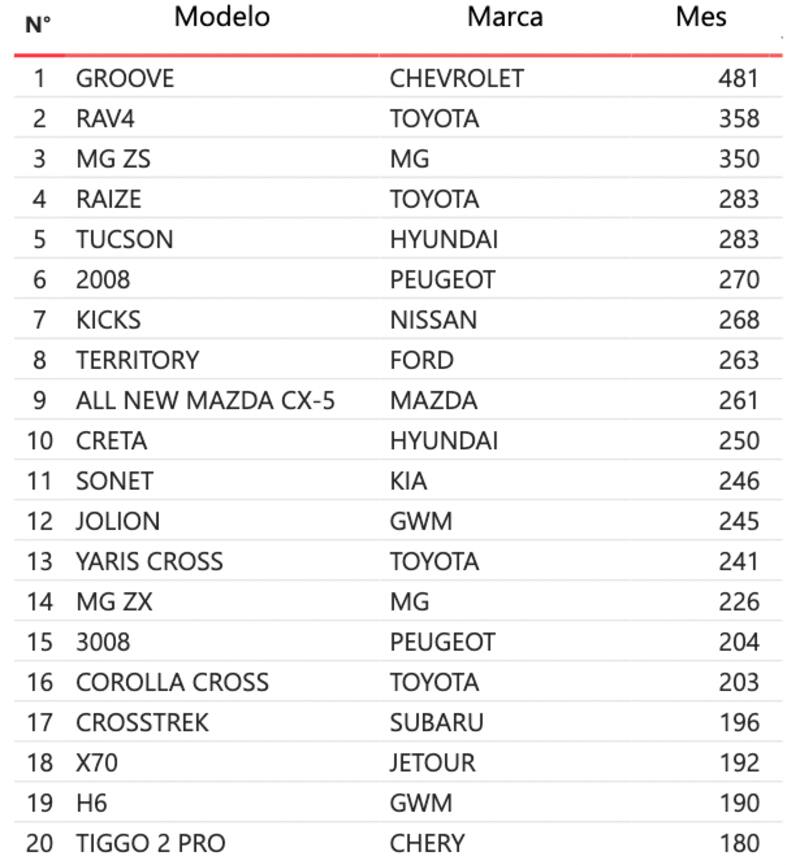
Task: Select the YARIS CROSS model cell
Action: click(149, 562)
